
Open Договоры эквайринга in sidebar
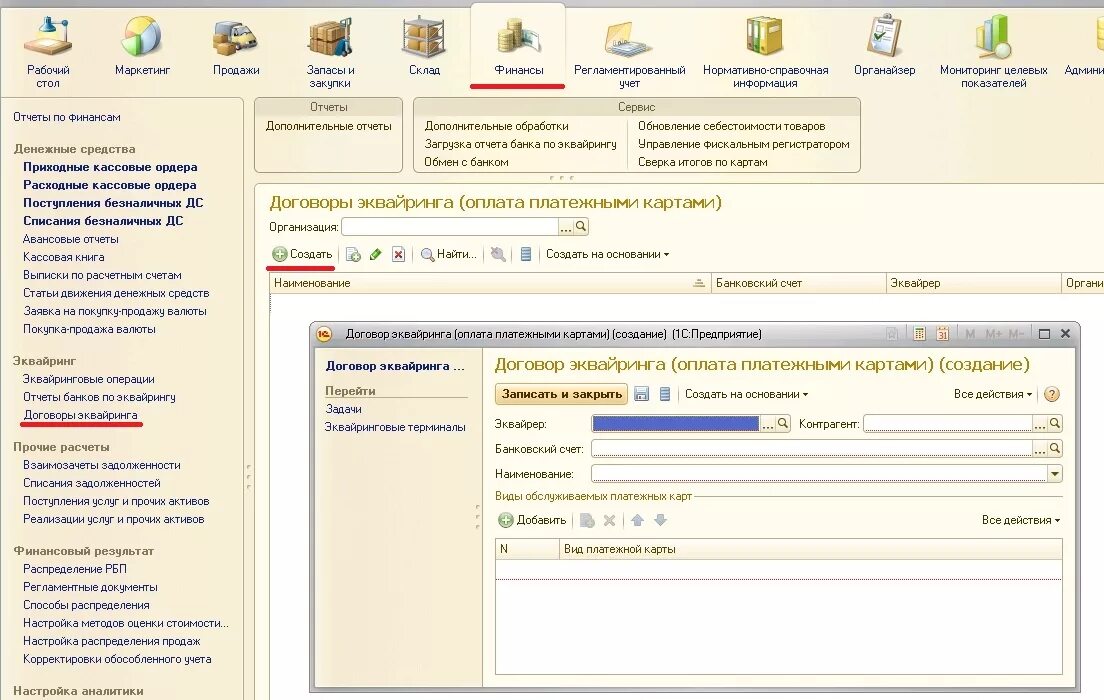[80, 415]
